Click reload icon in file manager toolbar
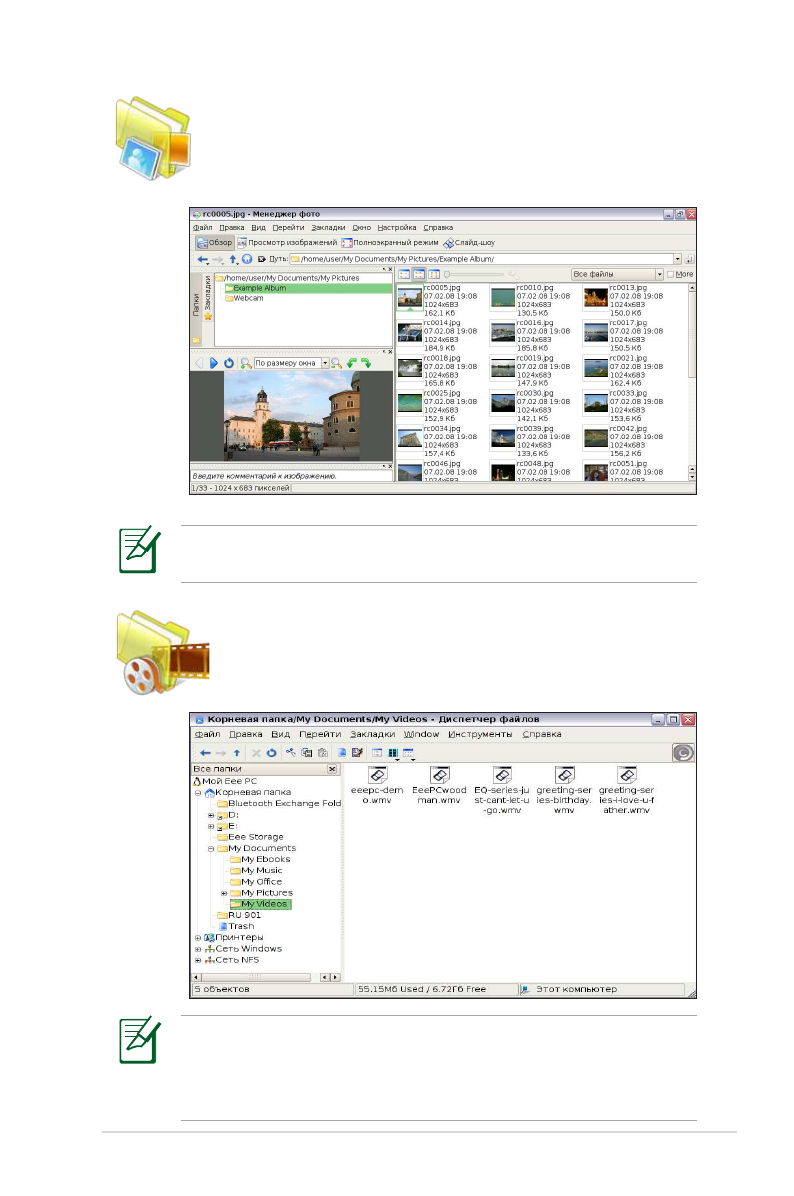Image resolution: width=794 pixels, height=1196 pixels. click(x=271, y=752)
